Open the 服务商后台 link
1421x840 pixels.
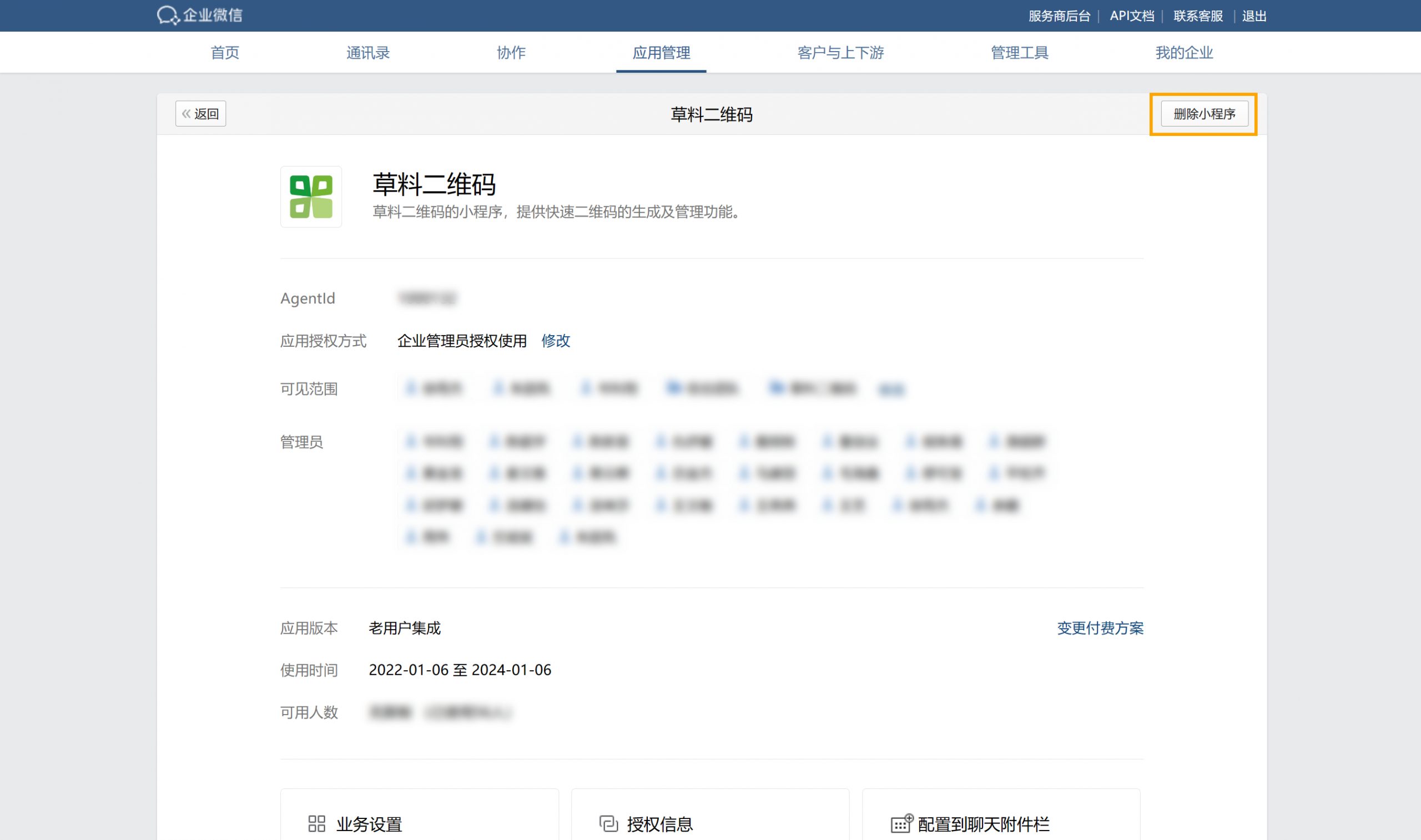[x=1059, y=16]
